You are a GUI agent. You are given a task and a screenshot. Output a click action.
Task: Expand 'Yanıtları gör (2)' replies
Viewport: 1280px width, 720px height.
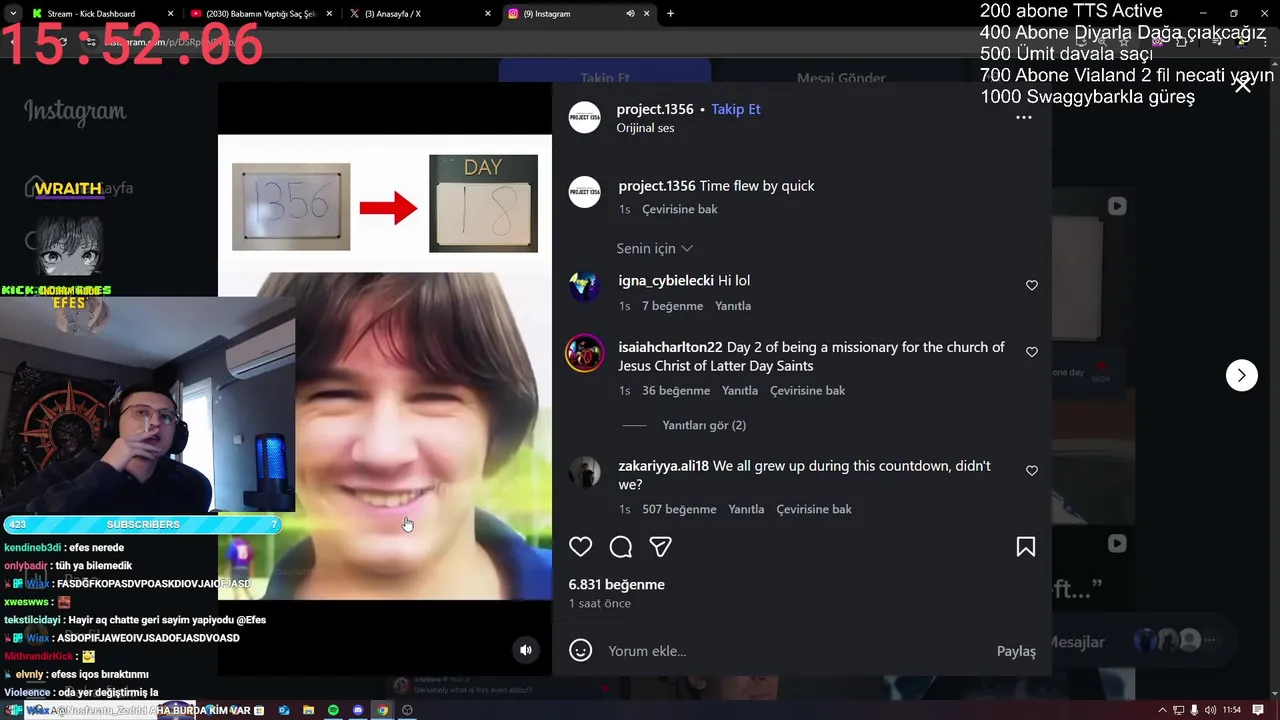click(704, 425)
